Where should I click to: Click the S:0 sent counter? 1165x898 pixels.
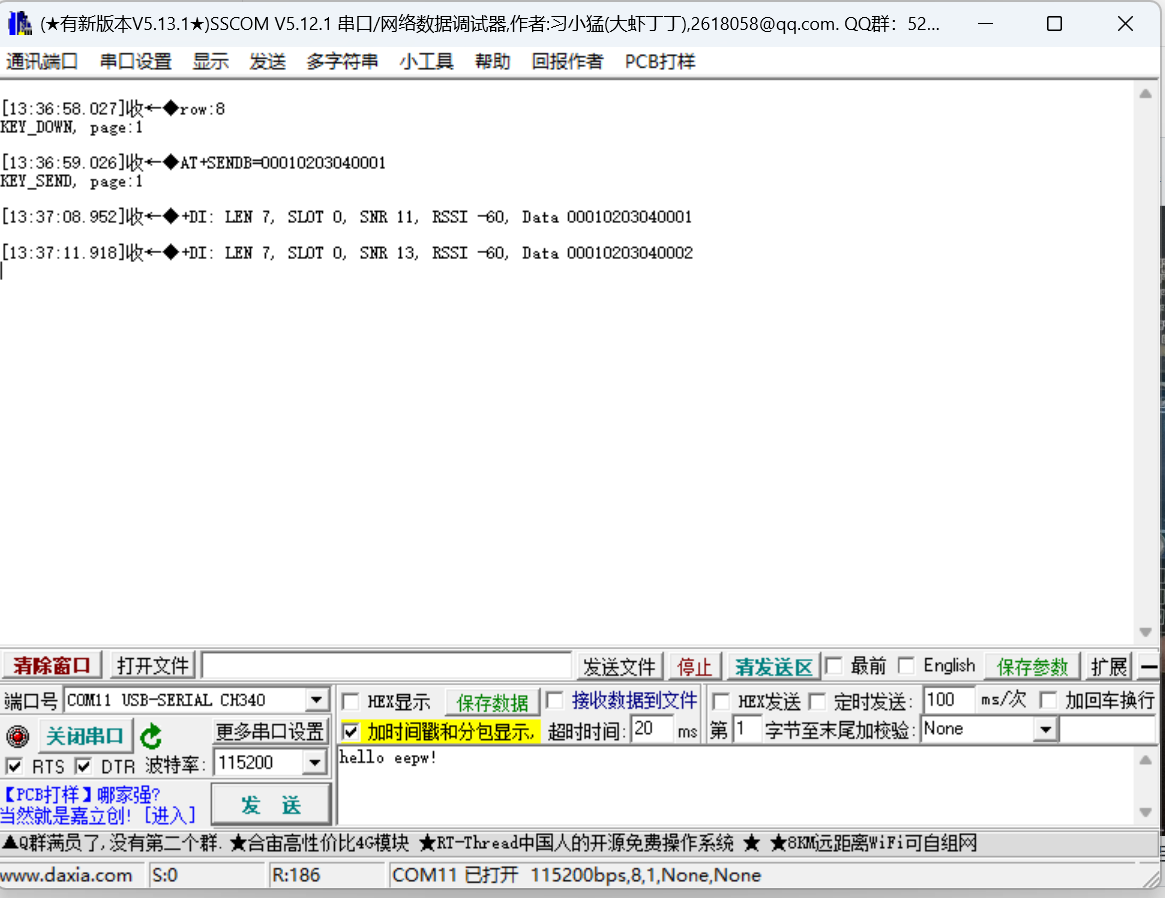tap(165, 875)
